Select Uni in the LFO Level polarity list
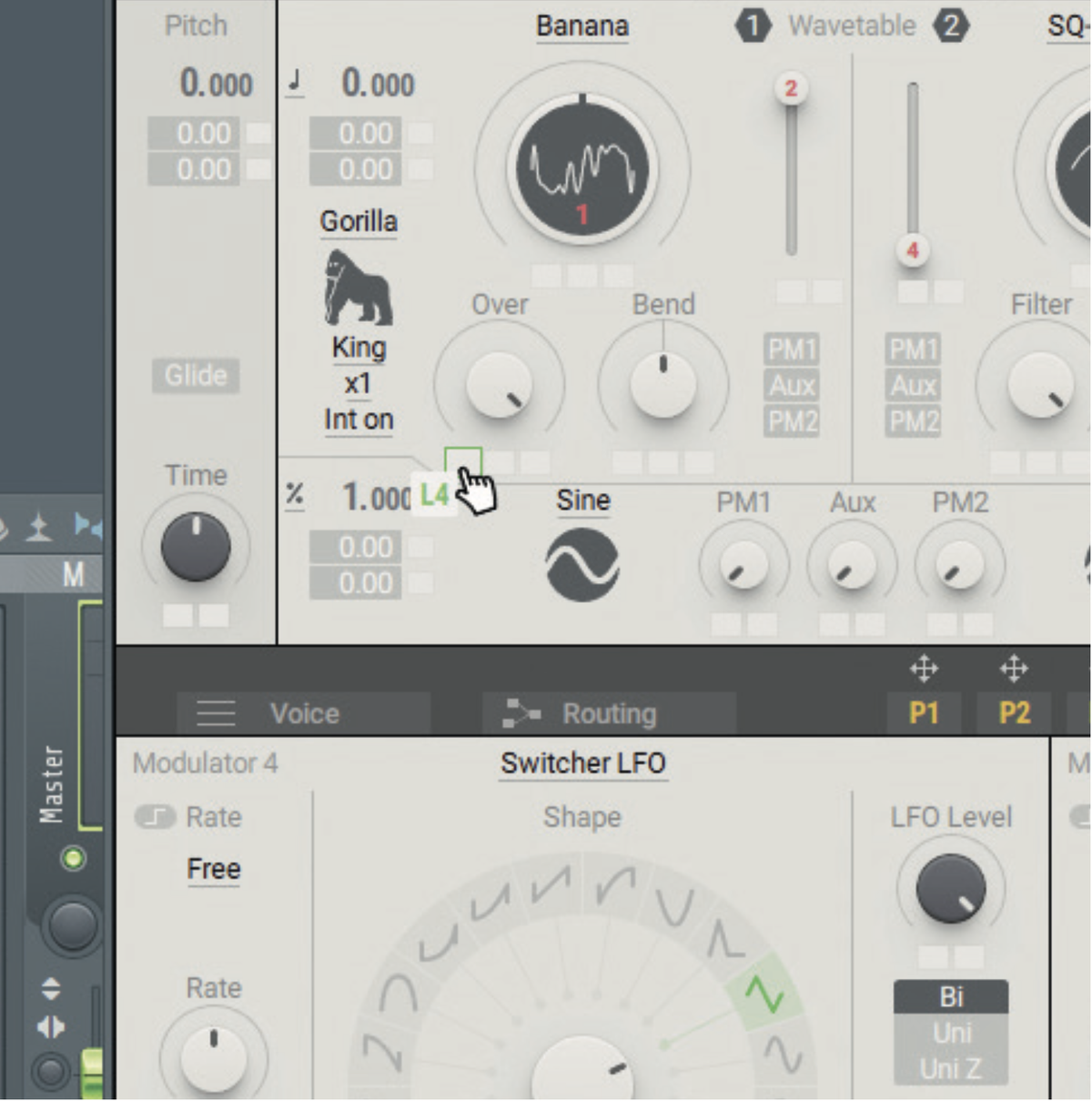1092x1101 pixels. coord(950,1033)
